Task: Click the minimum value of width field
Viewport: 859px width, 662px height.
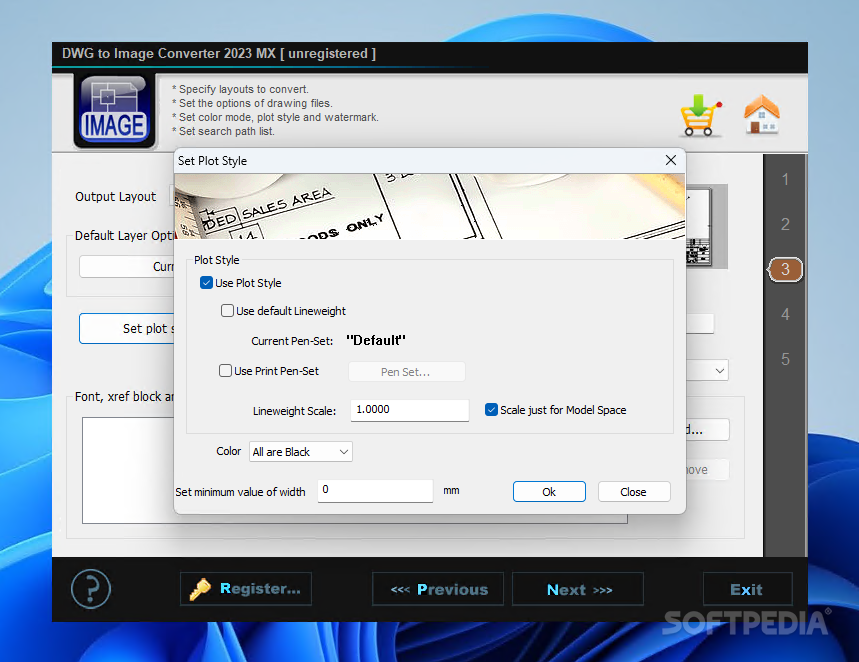Action: [375, 490]
